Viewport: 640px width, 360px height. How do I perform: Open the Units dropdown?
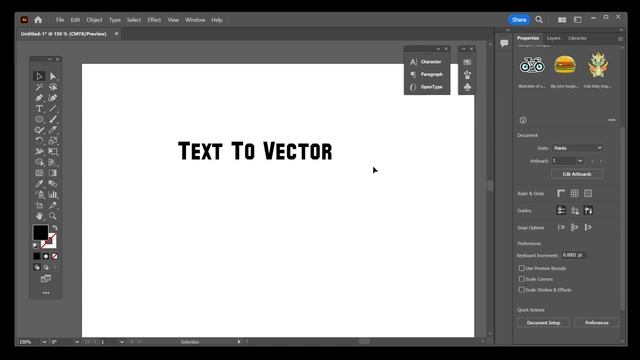coord(578,148)
